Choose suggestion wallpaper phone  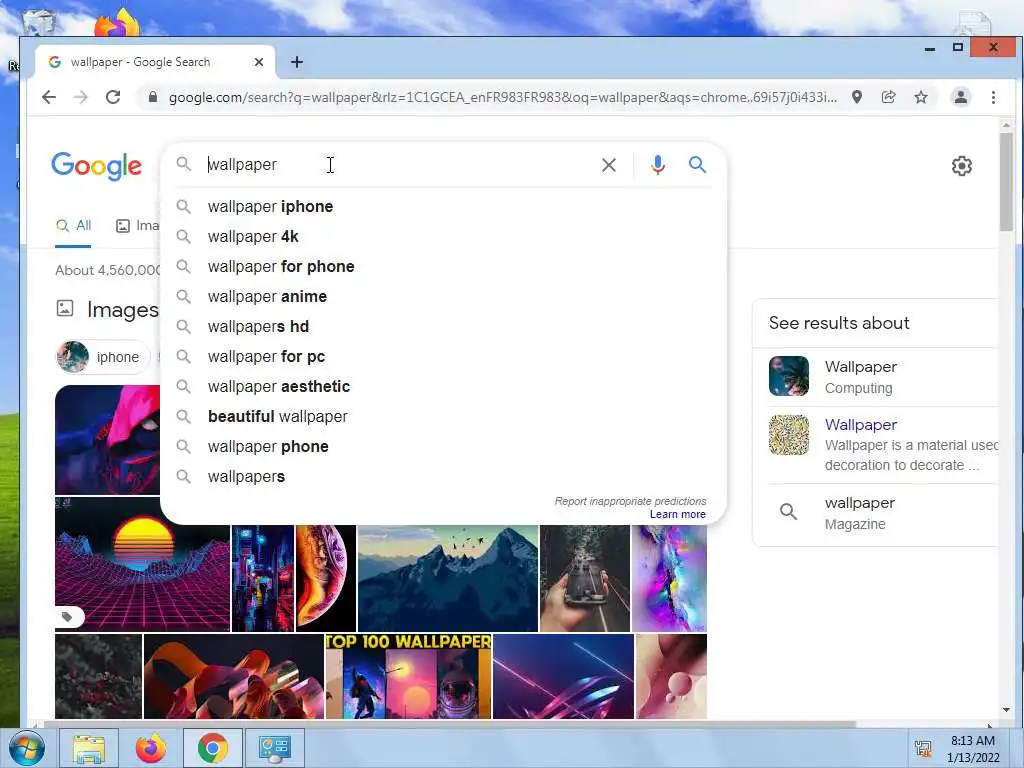(x=443, y=447)
